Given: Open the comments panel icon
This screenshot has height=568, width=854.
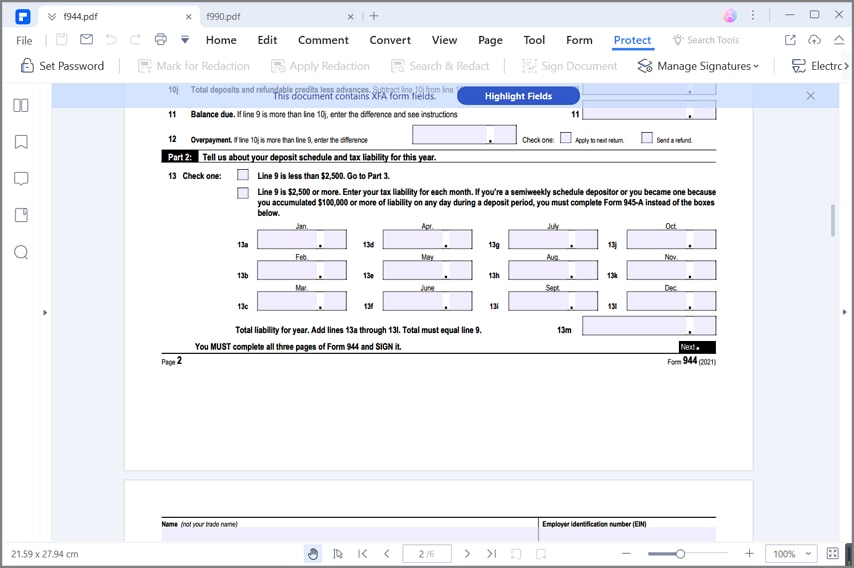Looking at the screenshot, I should pyautogui.click(x=21, y=179).
